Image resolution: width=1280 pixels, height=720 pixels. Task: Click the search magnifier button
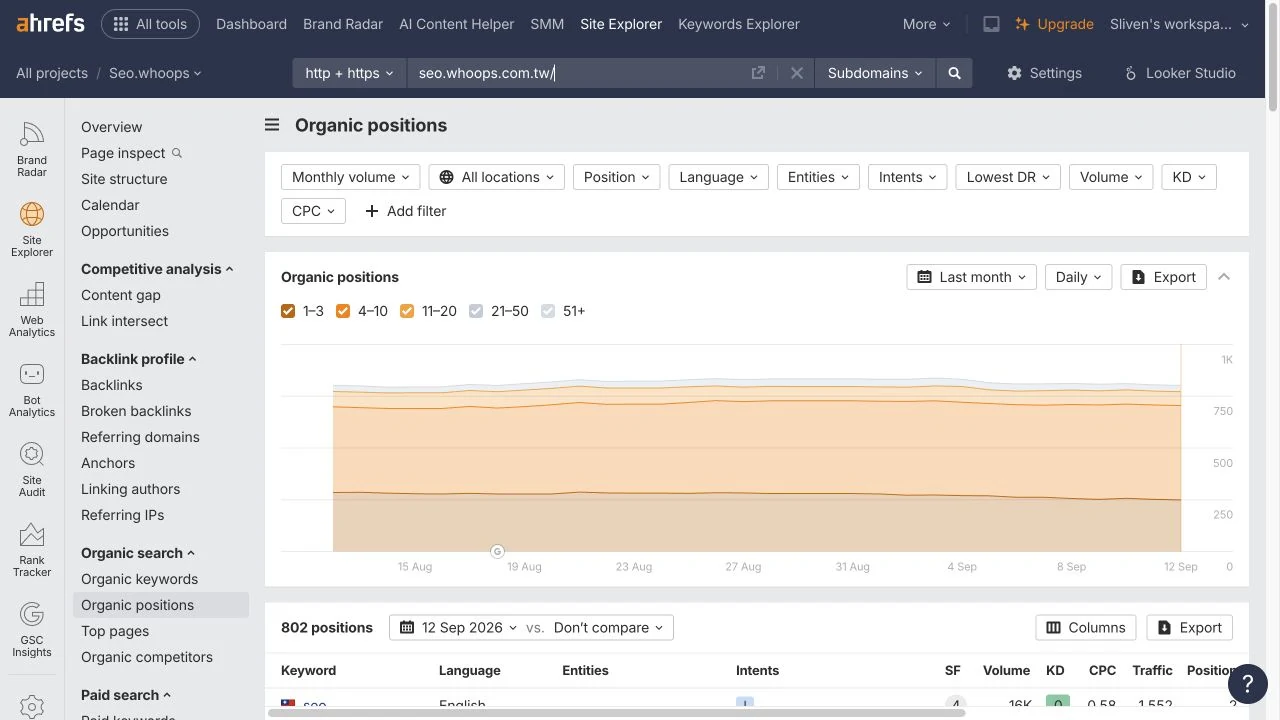point(954,73)
